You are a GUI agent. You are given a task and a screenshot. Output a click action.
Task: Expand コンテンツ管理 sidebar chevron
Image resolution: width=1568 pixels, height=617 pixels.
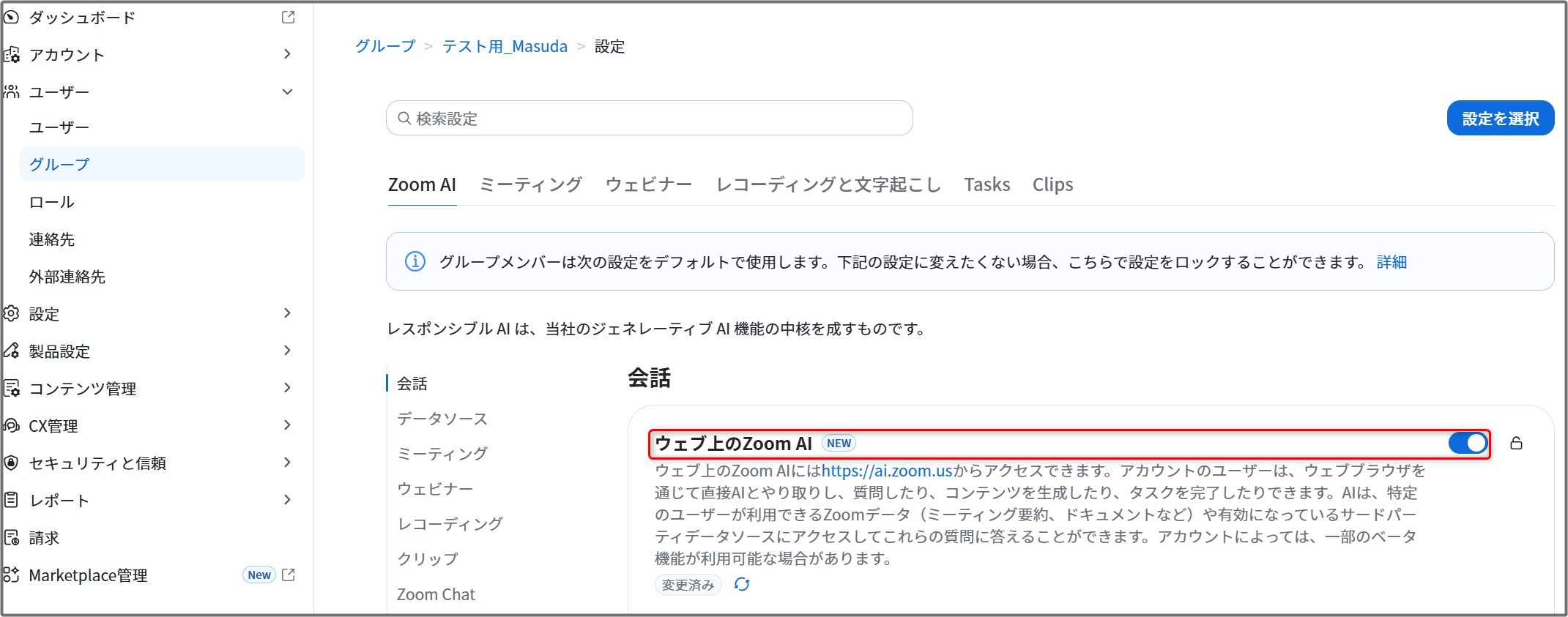click(x=287, y=388)
